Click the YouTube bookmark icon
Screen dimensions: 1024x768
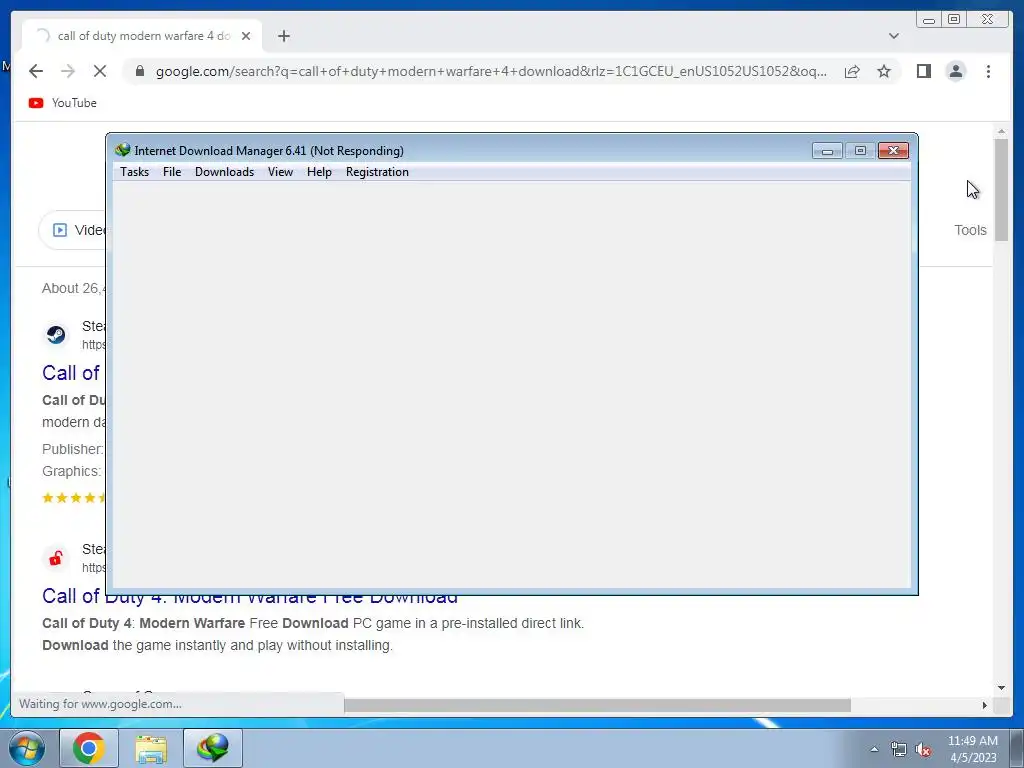(36, 103)
